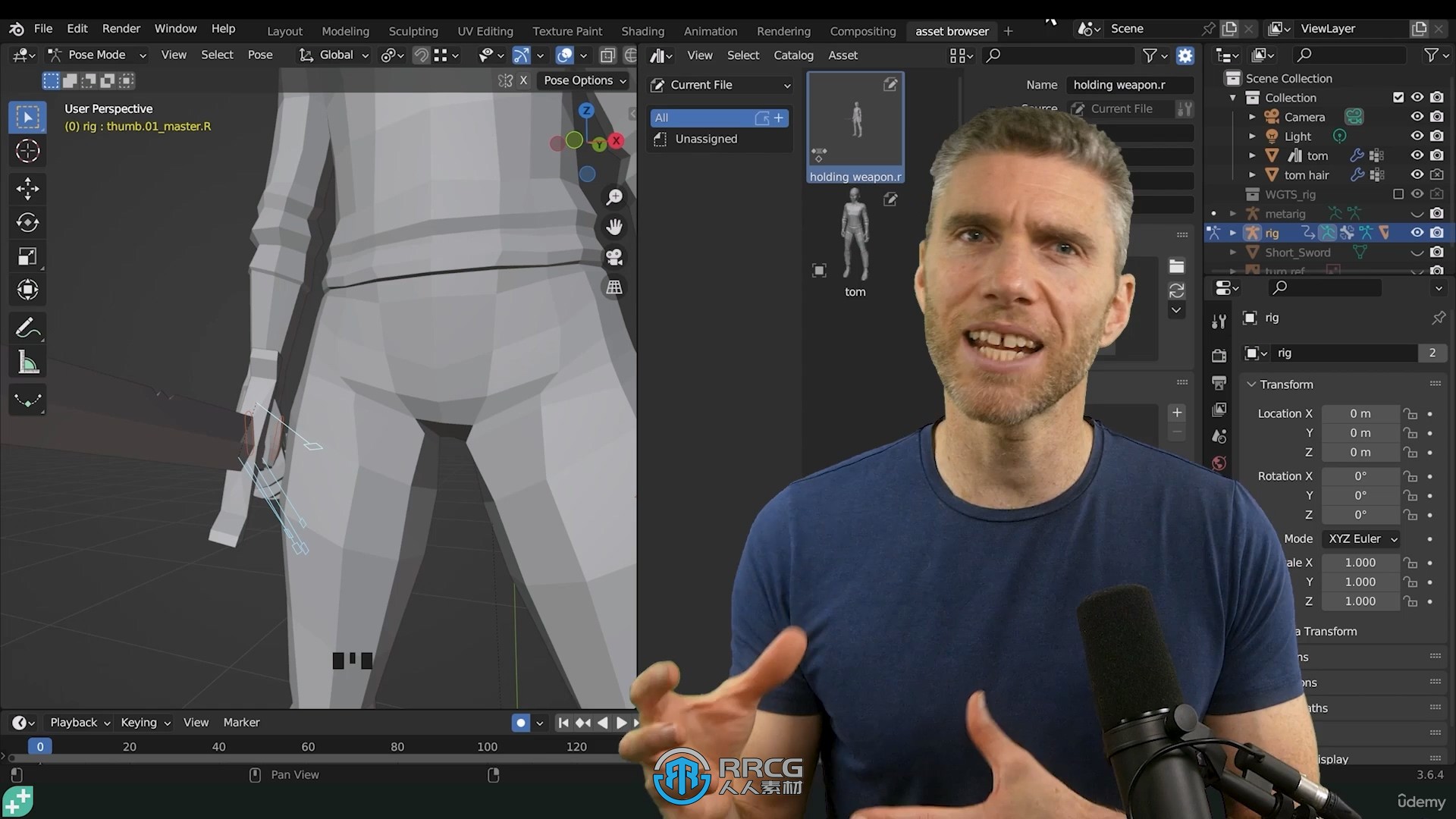Disable rendering of the rig
This screenshot has height=819, width=1456.
1437,233
